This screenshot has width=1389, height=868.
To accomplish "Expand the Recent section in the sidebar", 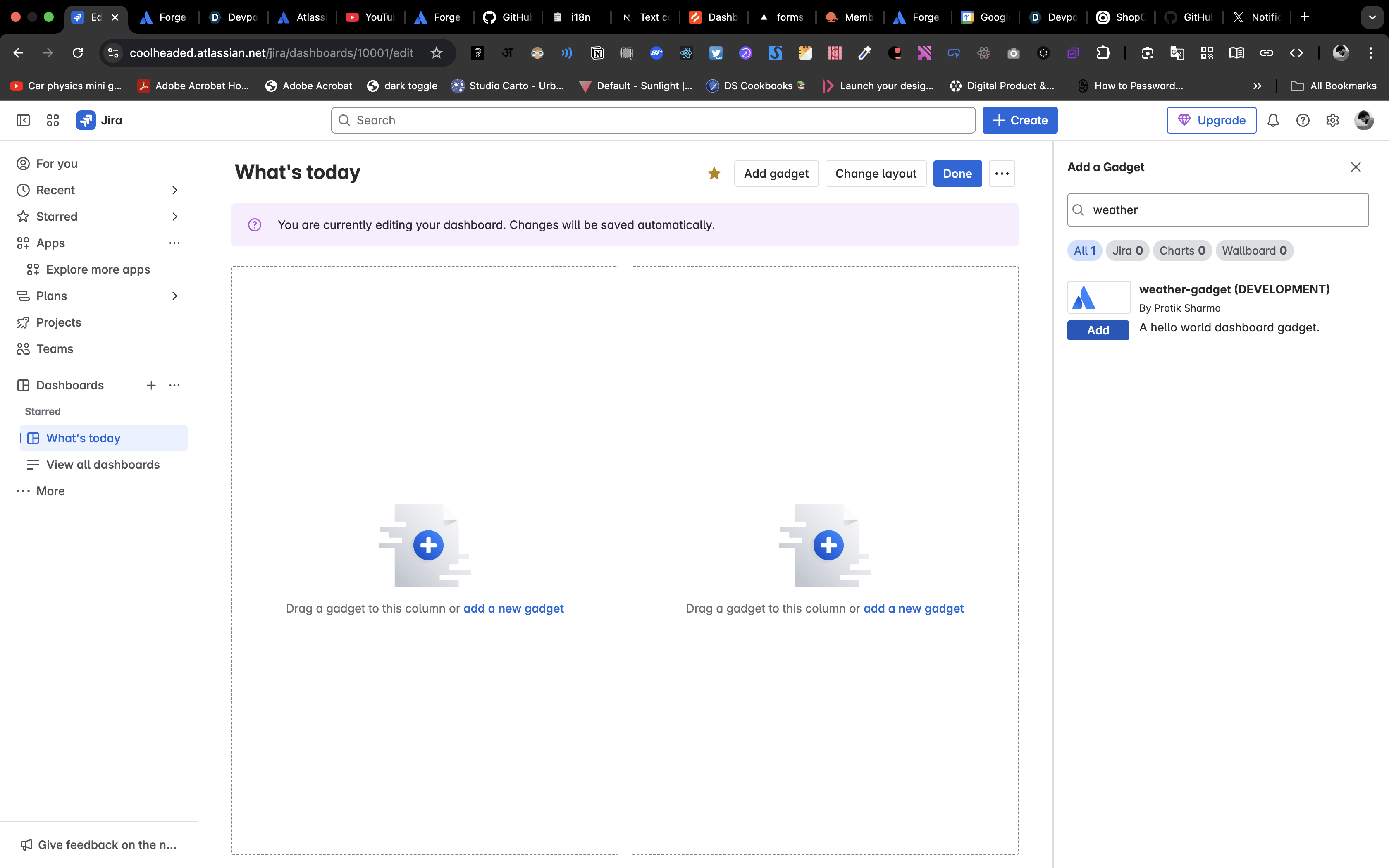I will point(174,190).
